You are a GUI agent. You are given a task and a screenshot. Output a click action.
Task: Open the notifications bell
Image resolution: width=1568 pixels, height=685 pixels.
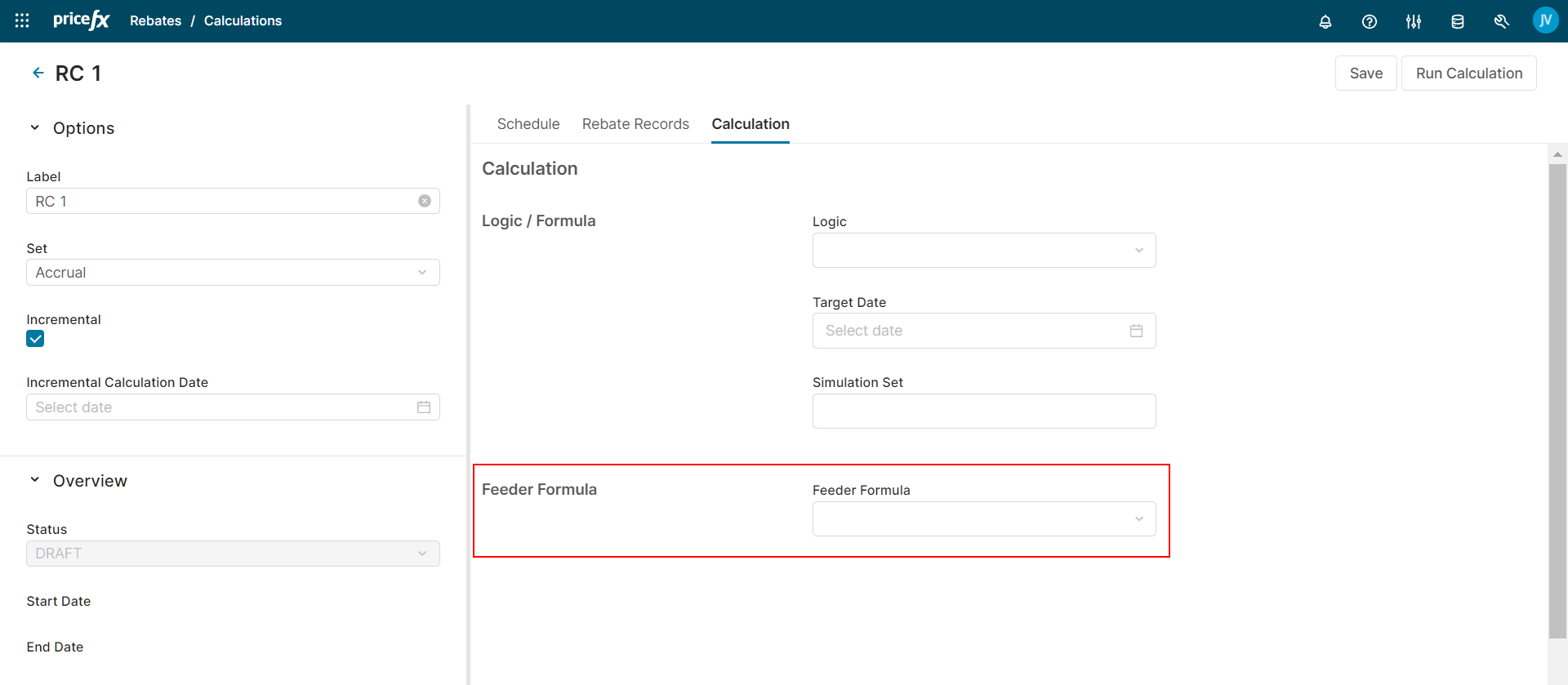click(1325, 22)
